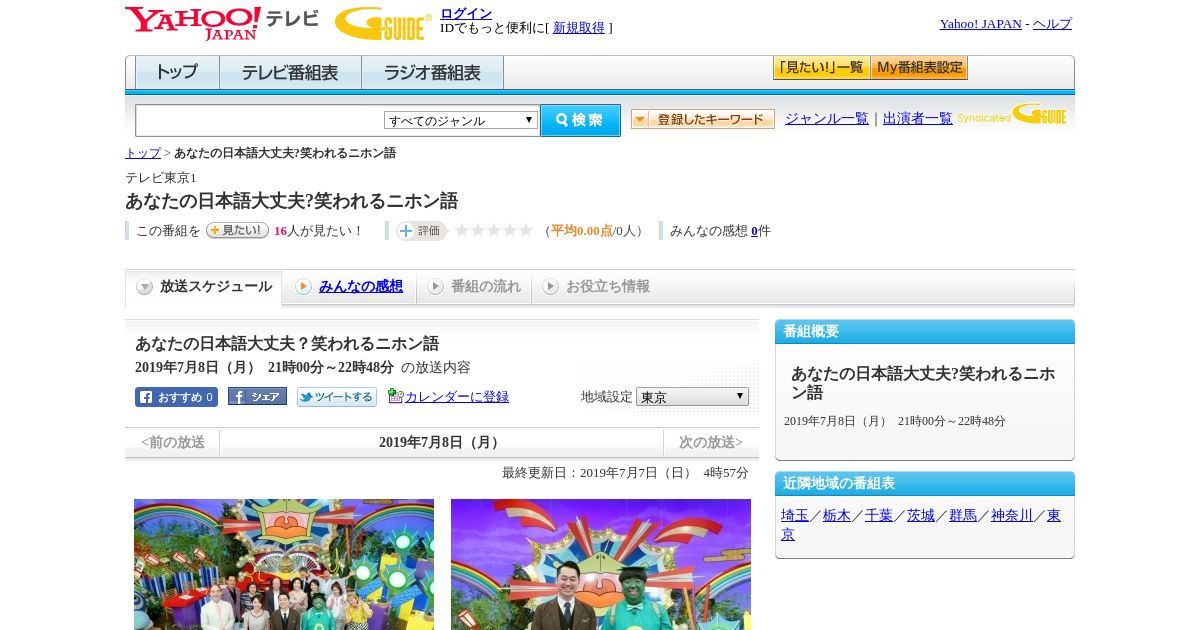Click the Facebook シェア button
1200x630 pixels.
click(x=257, y=396)
